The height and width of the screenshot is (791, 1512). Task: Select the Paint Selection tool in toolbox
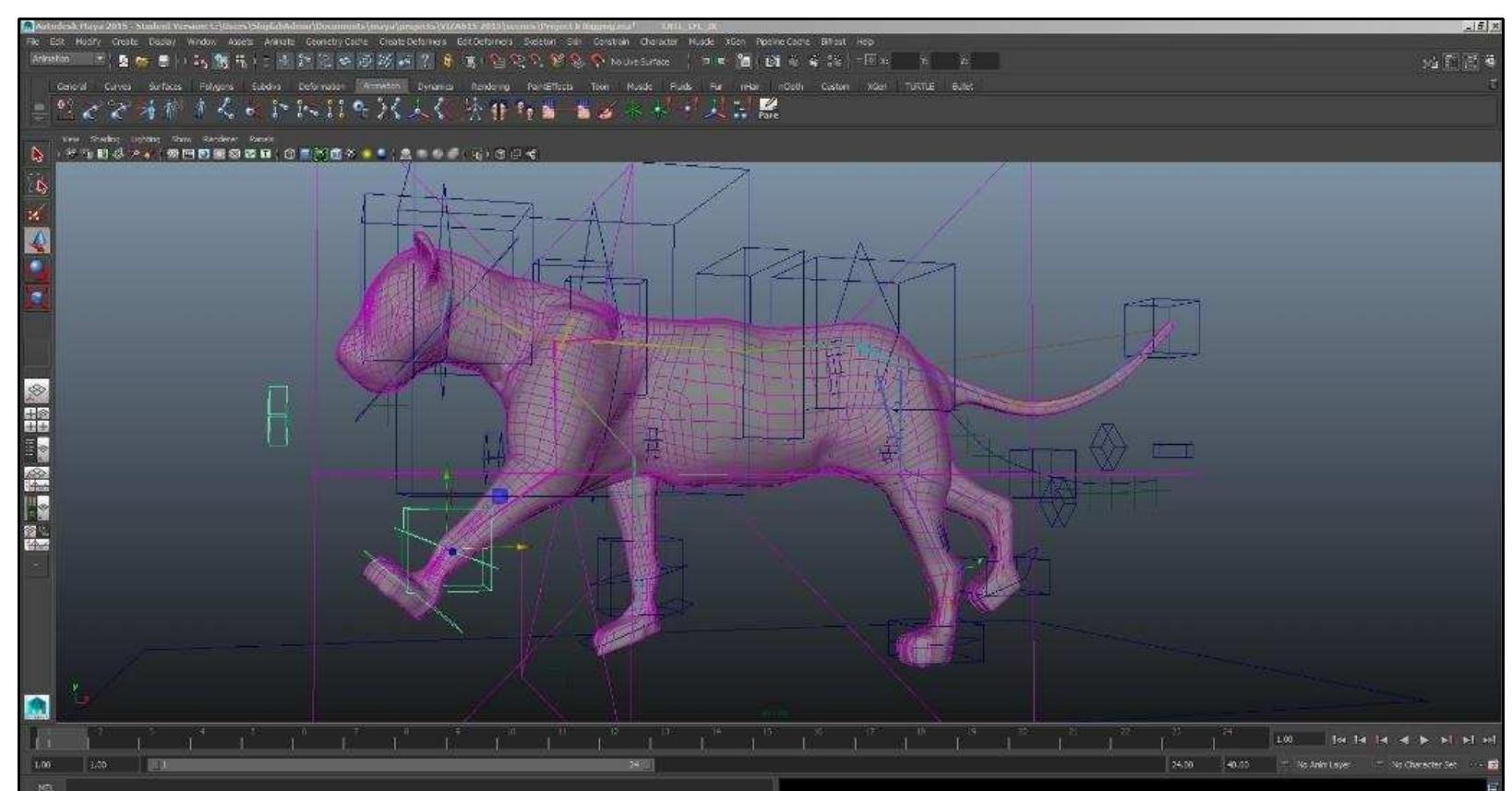37,213
